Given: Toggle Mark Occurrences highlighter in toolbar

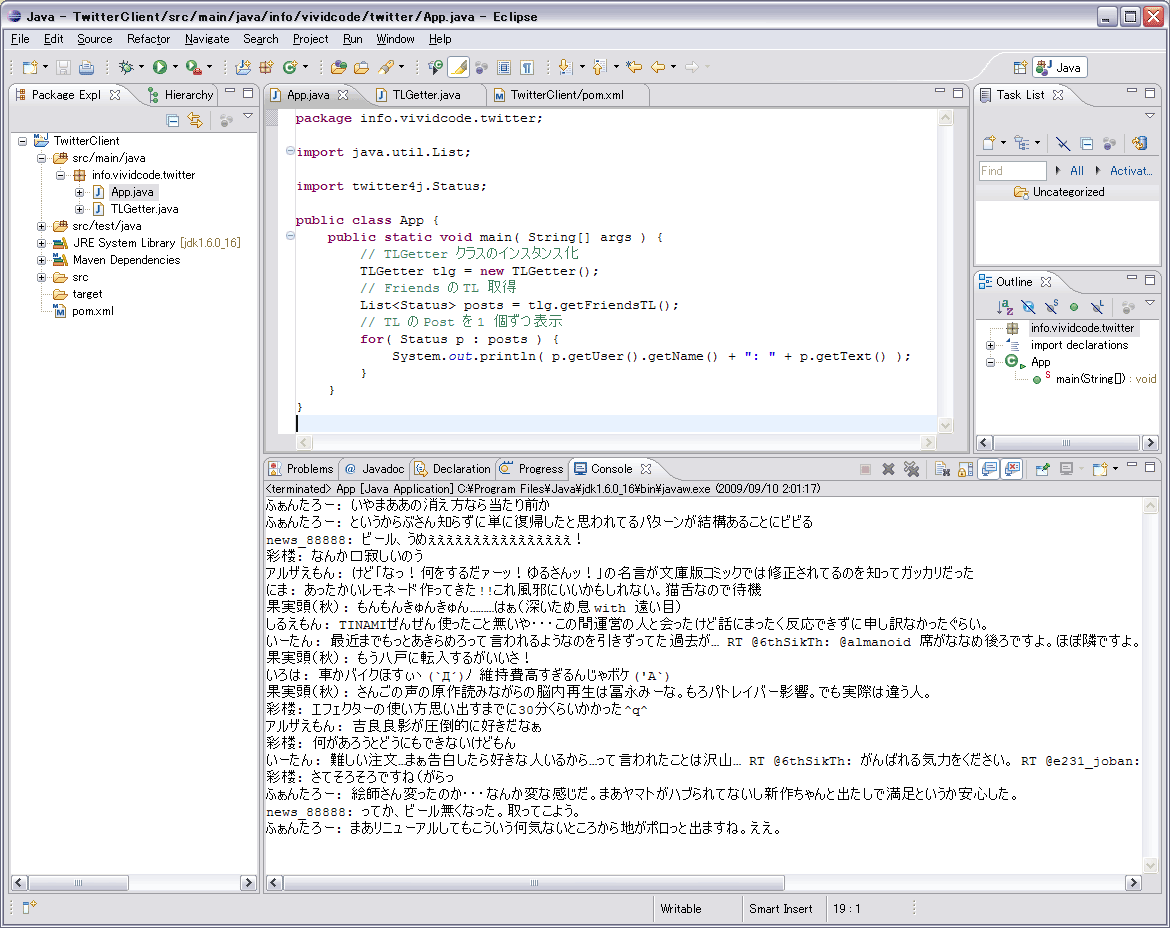Looking at the screenshot, I should pyautogui.click(x=458, y=67).
